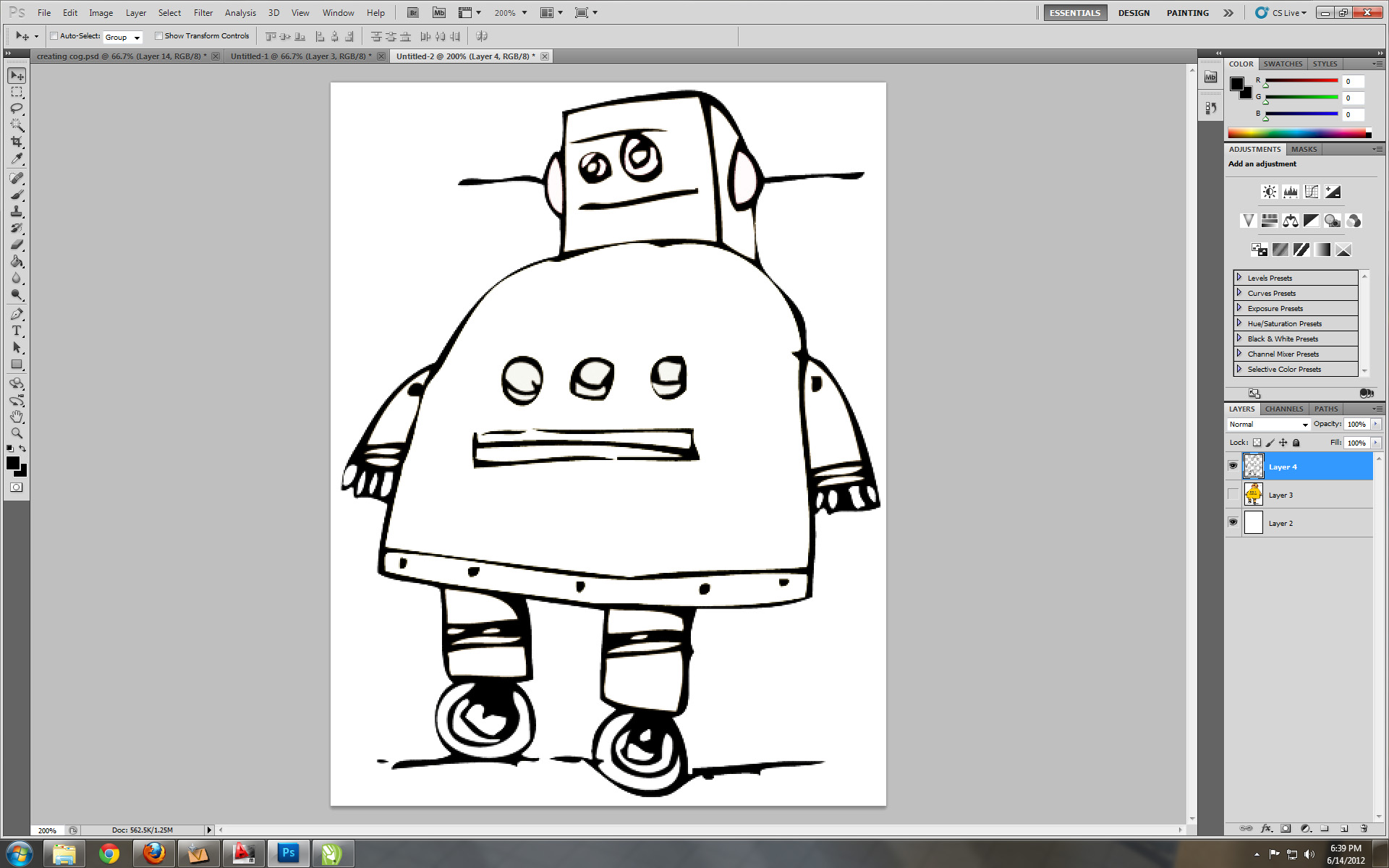Expand Curves Presets list
The image size is (1389, 868).
coord(1239,293)
